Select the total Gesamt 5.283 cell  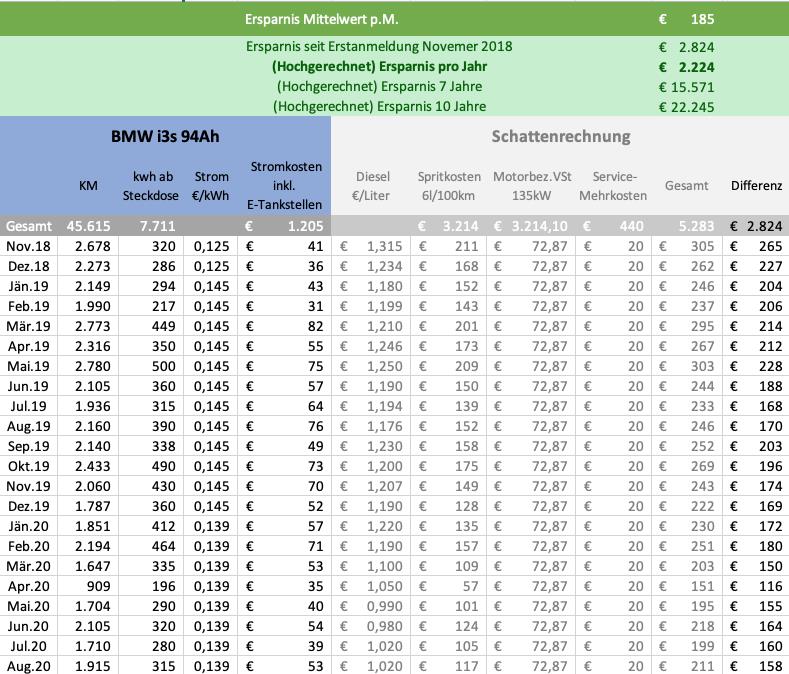coord(696,226)
